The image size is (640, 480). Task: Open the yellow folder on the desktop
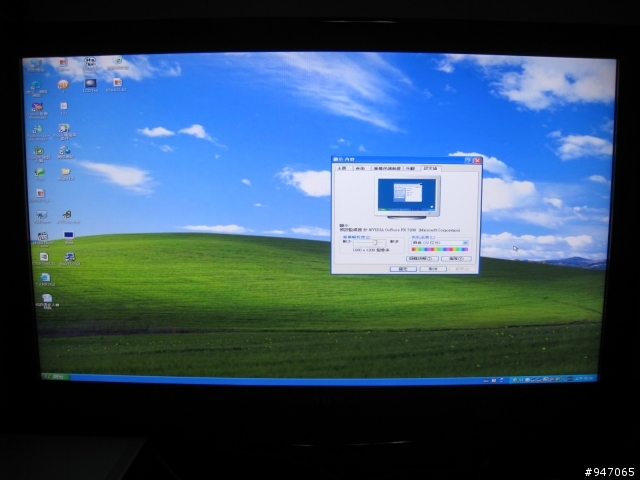click(66, 173)
